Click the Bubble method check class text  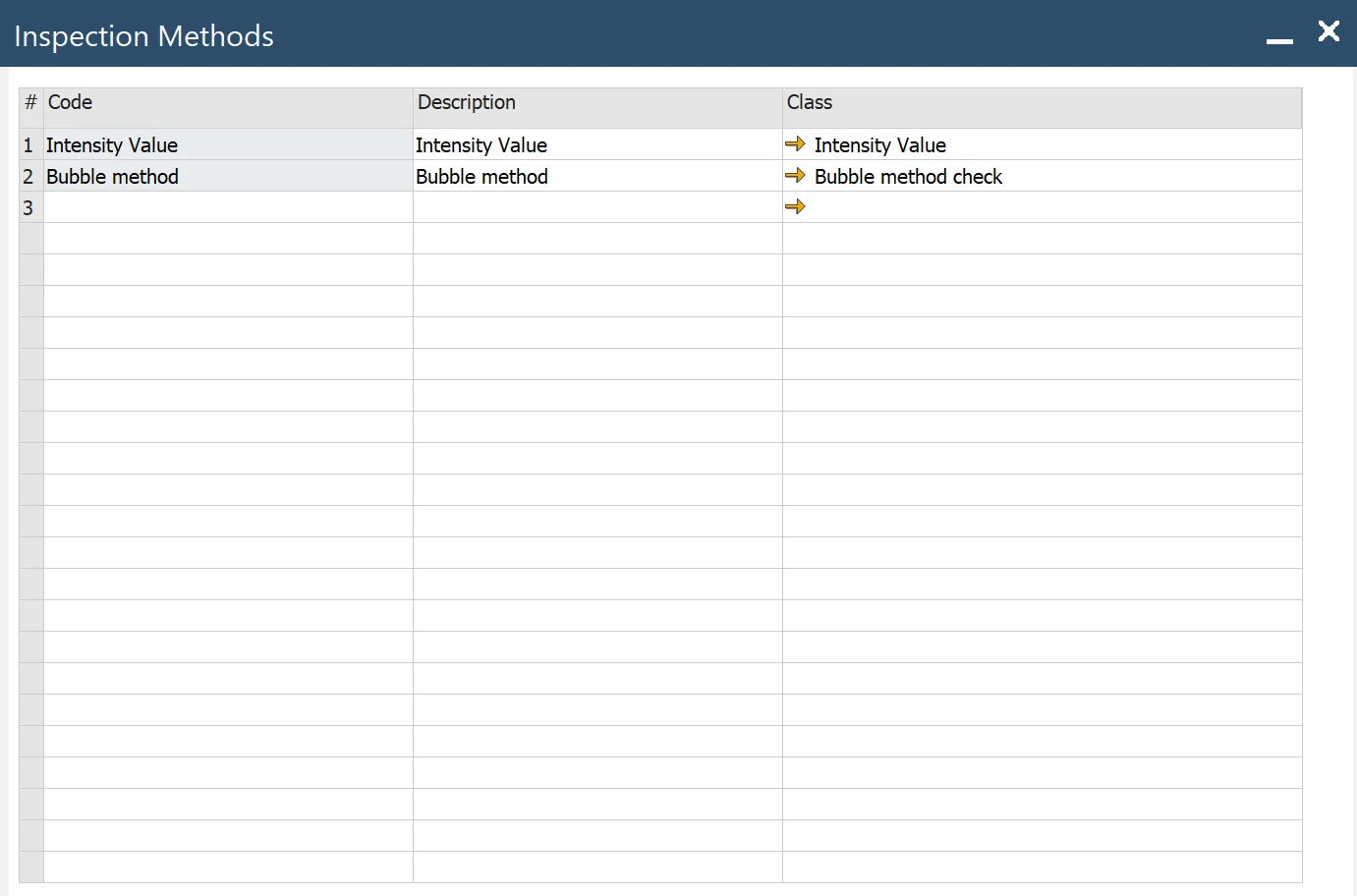[908, 177]
